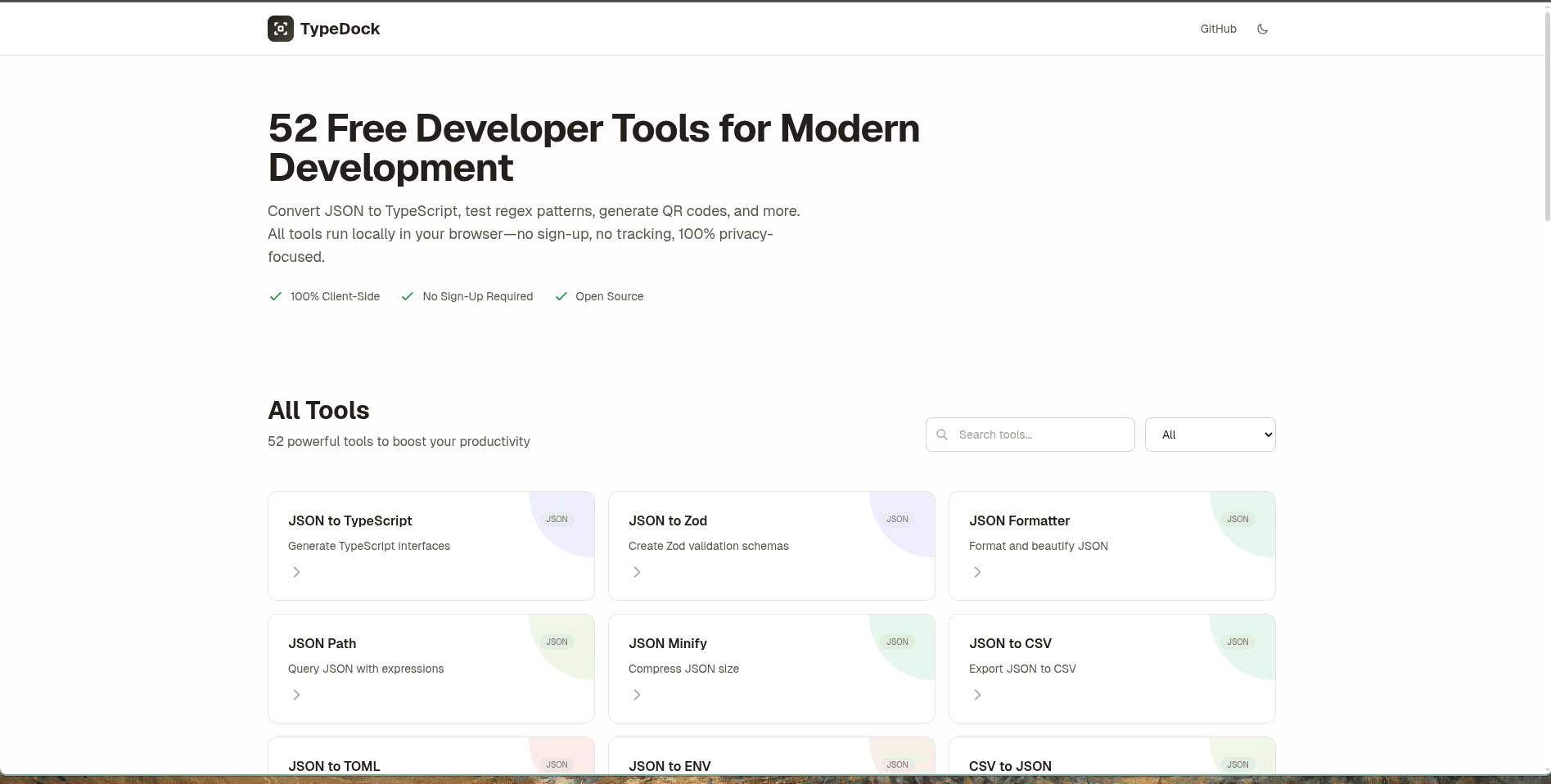
Task: Click 'Generate TypeScript interfaces' description
Action: 369,546
